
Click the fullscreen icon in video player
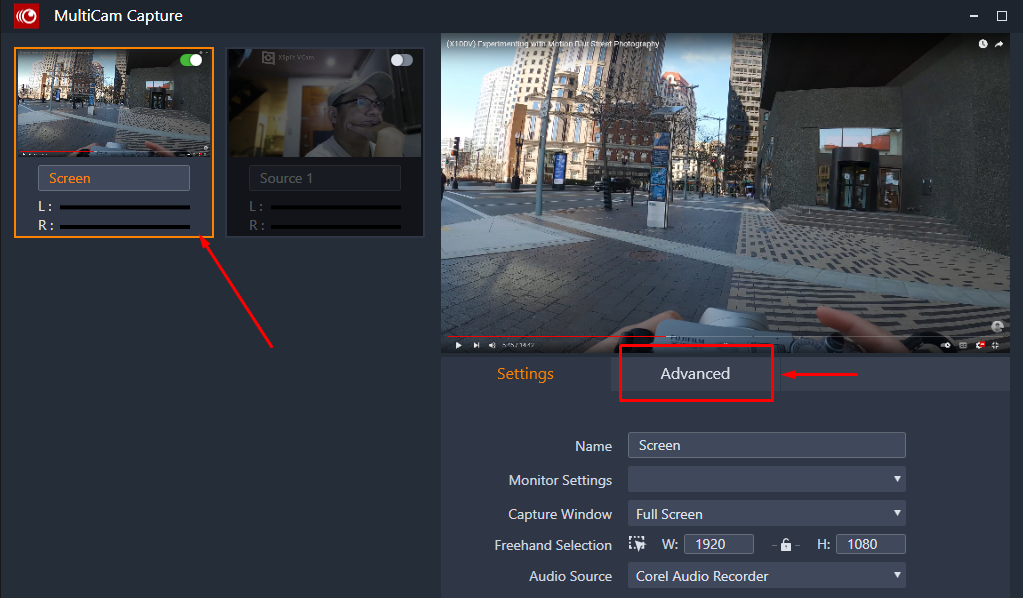[x=997, y=345]
